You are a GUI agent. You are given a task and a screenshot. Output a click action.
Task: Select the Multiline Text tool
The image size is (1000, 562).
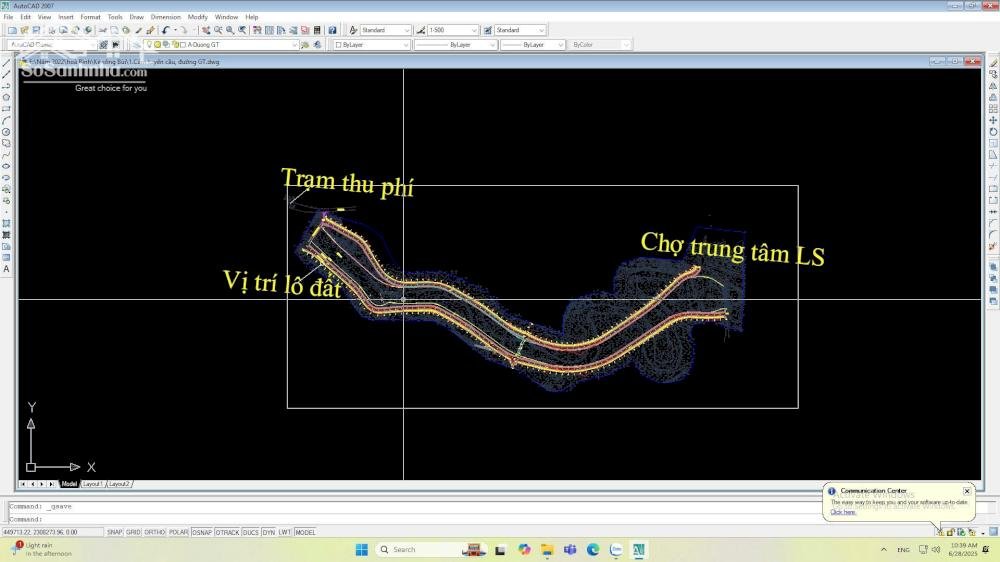(x=7, y=269)
